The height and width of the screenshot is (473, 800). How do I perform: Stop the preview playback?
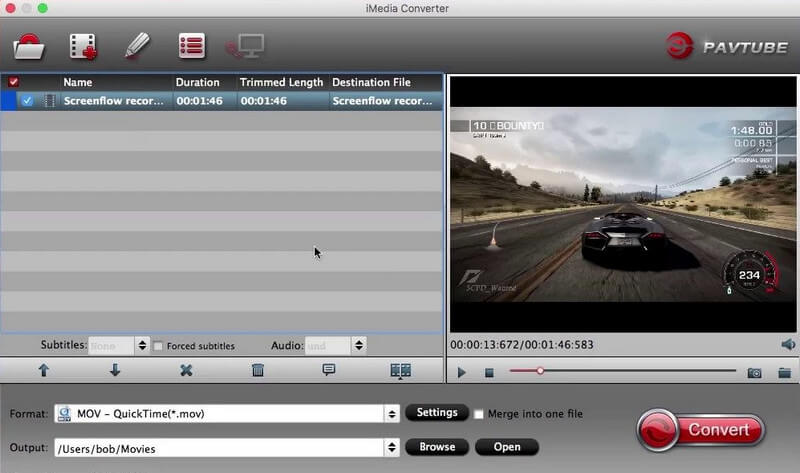click(x=489, y=373)
